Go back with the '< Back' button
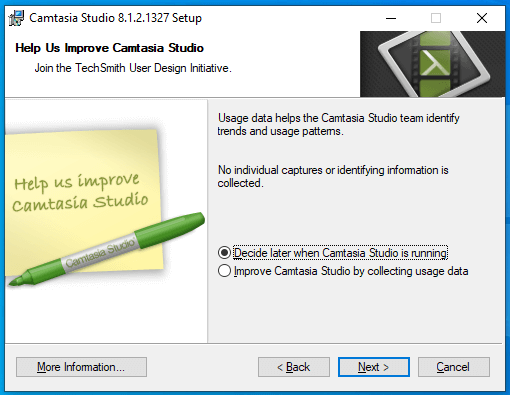The height and width of the screenshot is (395, 510). click(x=294, y=367)
